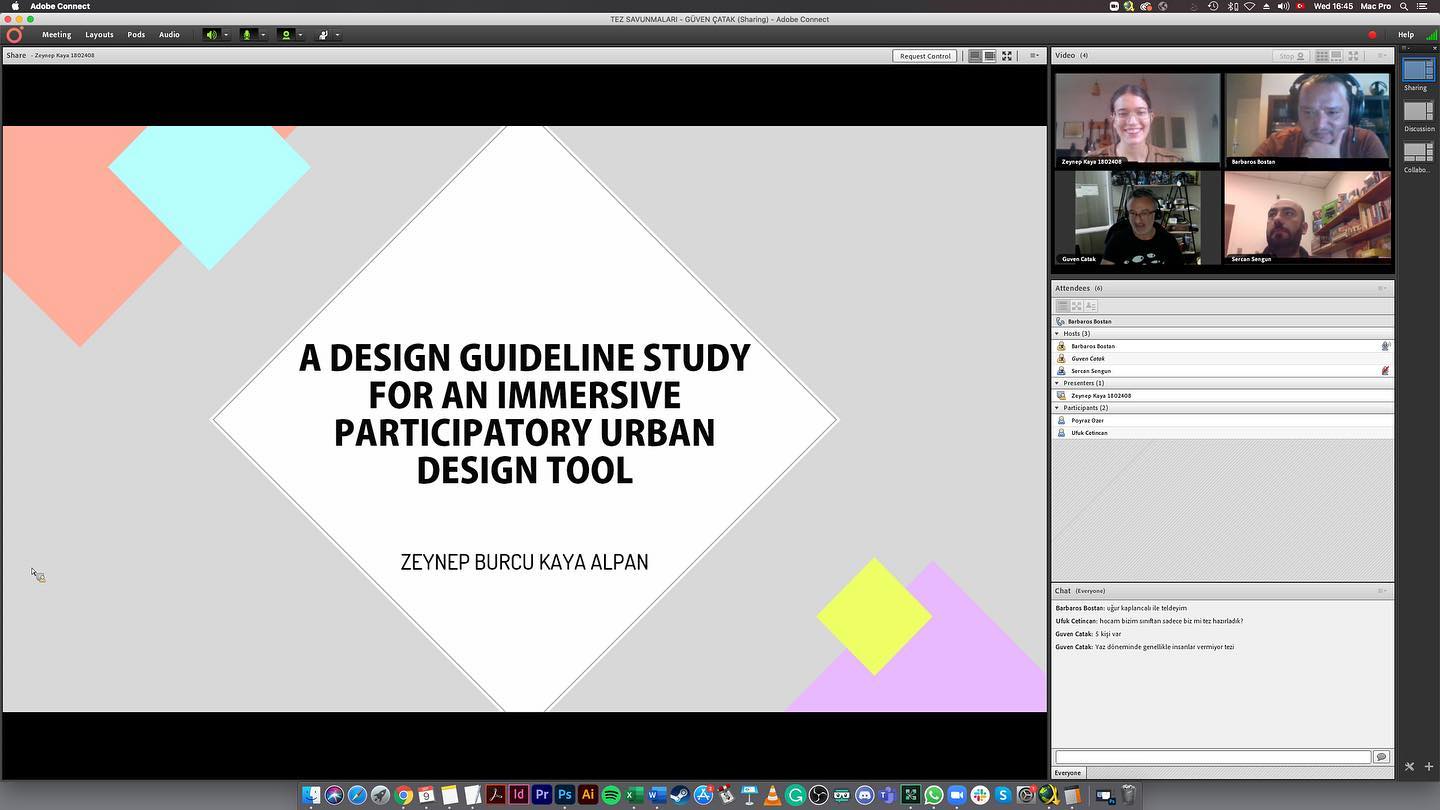Make the Share pod full screen
Image resolution: width=1440 pixels, height=810 pixels.
(x=1007, y=56)
